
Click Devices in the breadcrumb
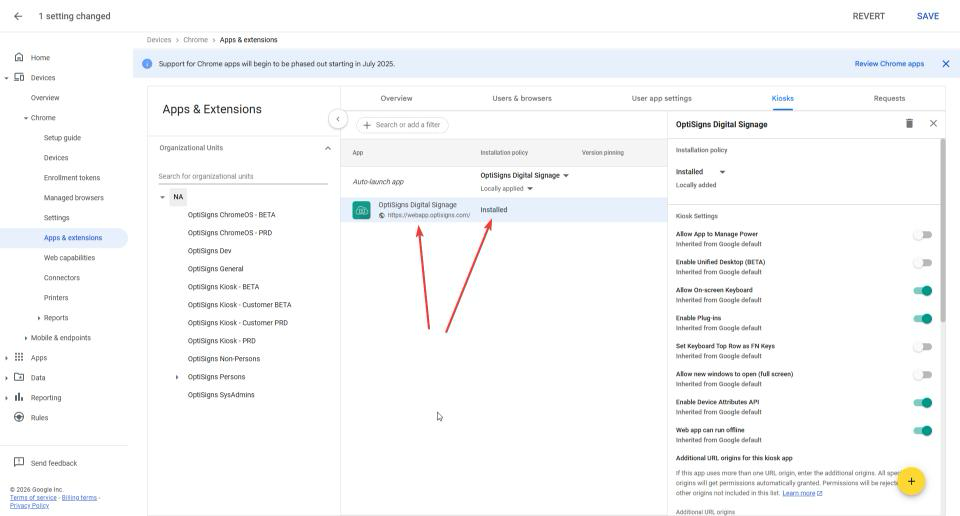click(159, 40)
